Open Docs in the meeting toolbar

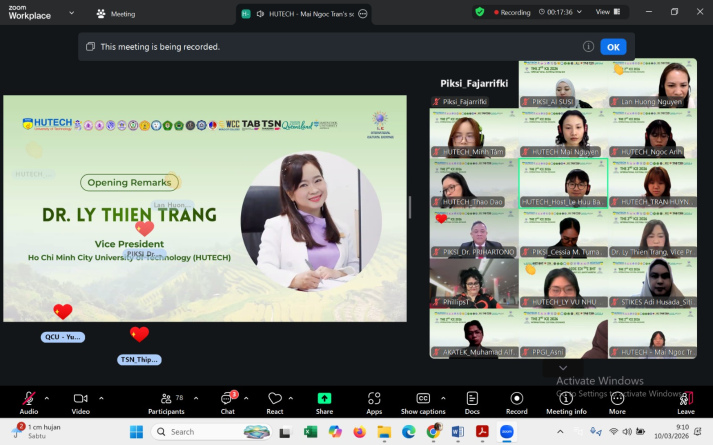[472, 399]
